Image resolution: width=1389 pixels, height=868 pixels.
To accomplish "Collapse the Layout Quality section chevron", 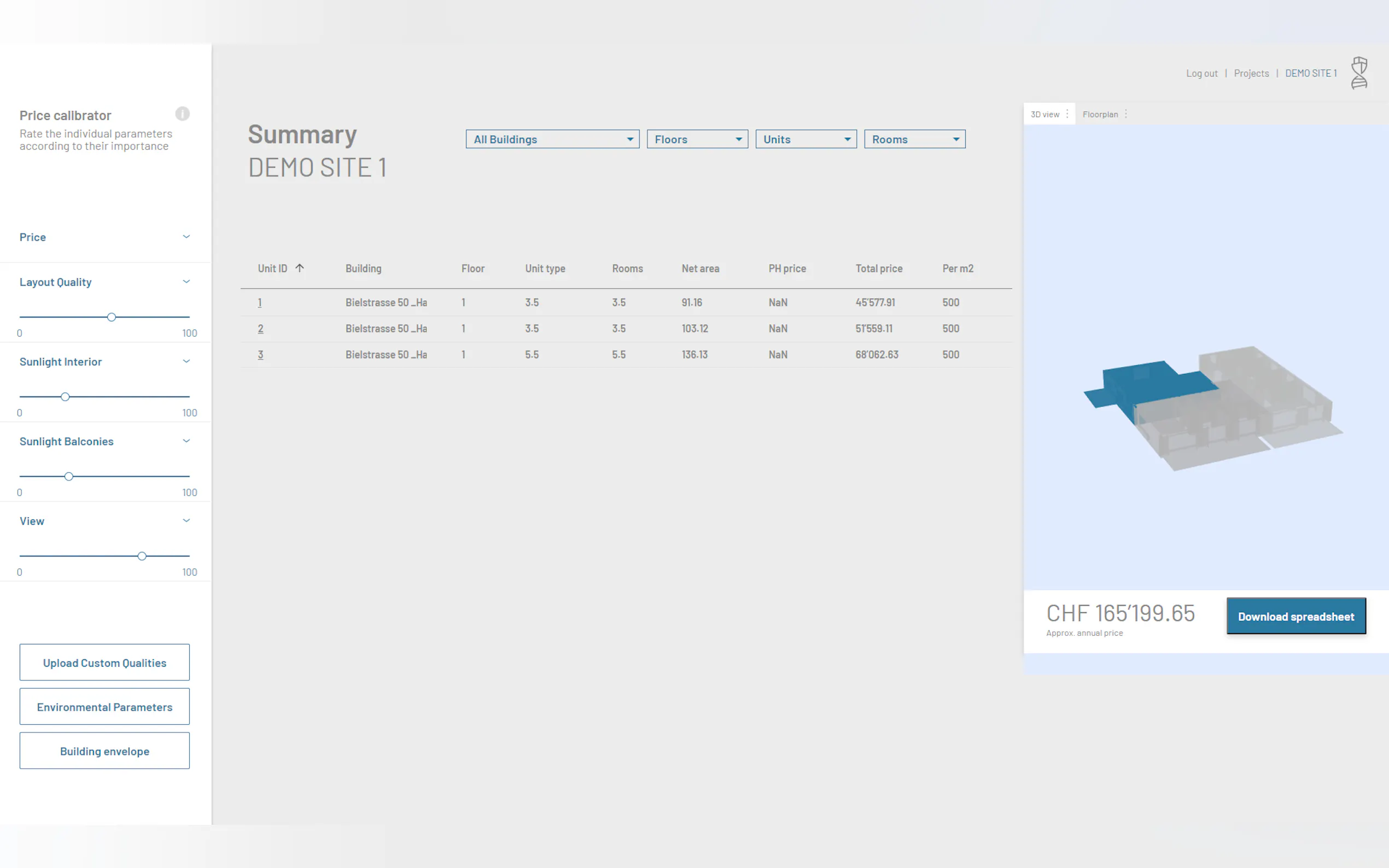I will pos(186,282).
